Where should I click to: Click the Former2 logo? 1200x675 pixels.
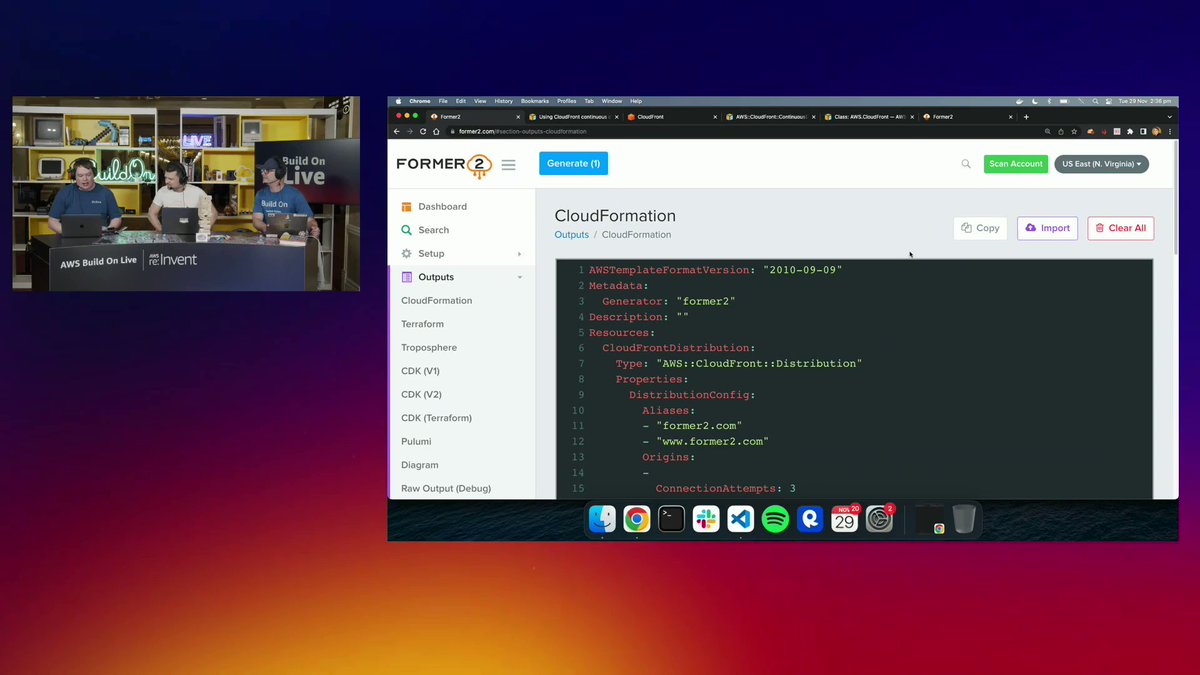click(x=444, y=165)
